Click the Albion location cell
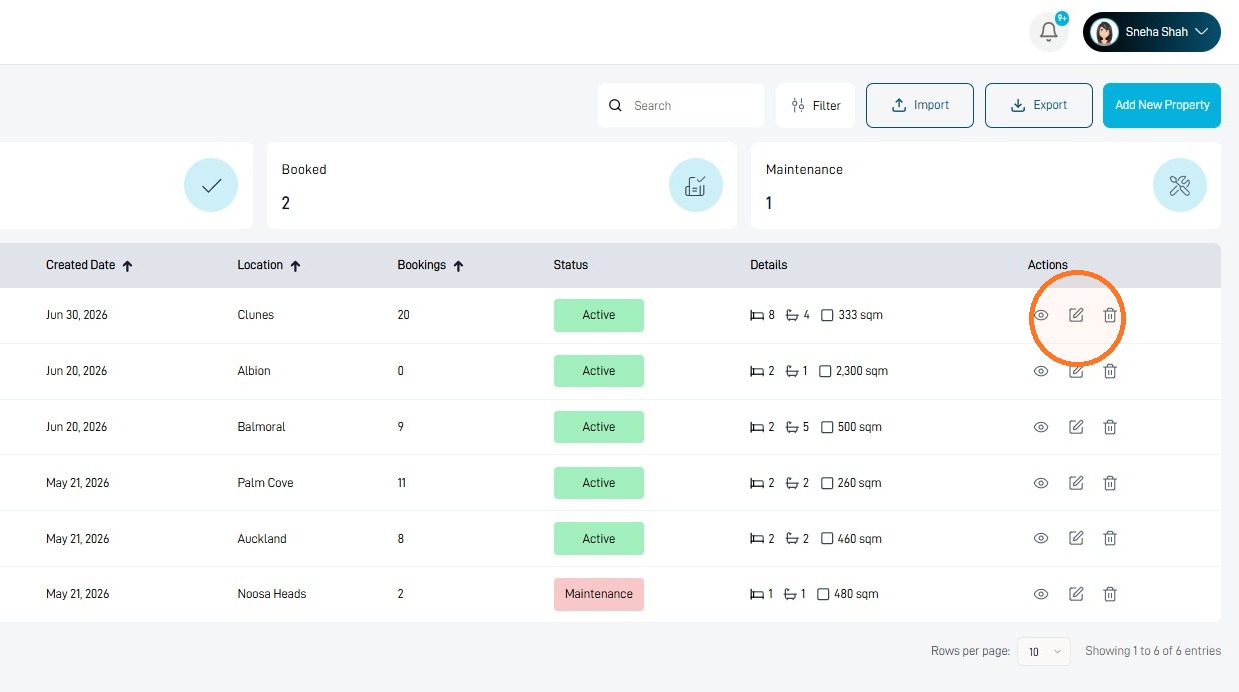The height and width of the screenshot is (692, 1239). point(254,371)
